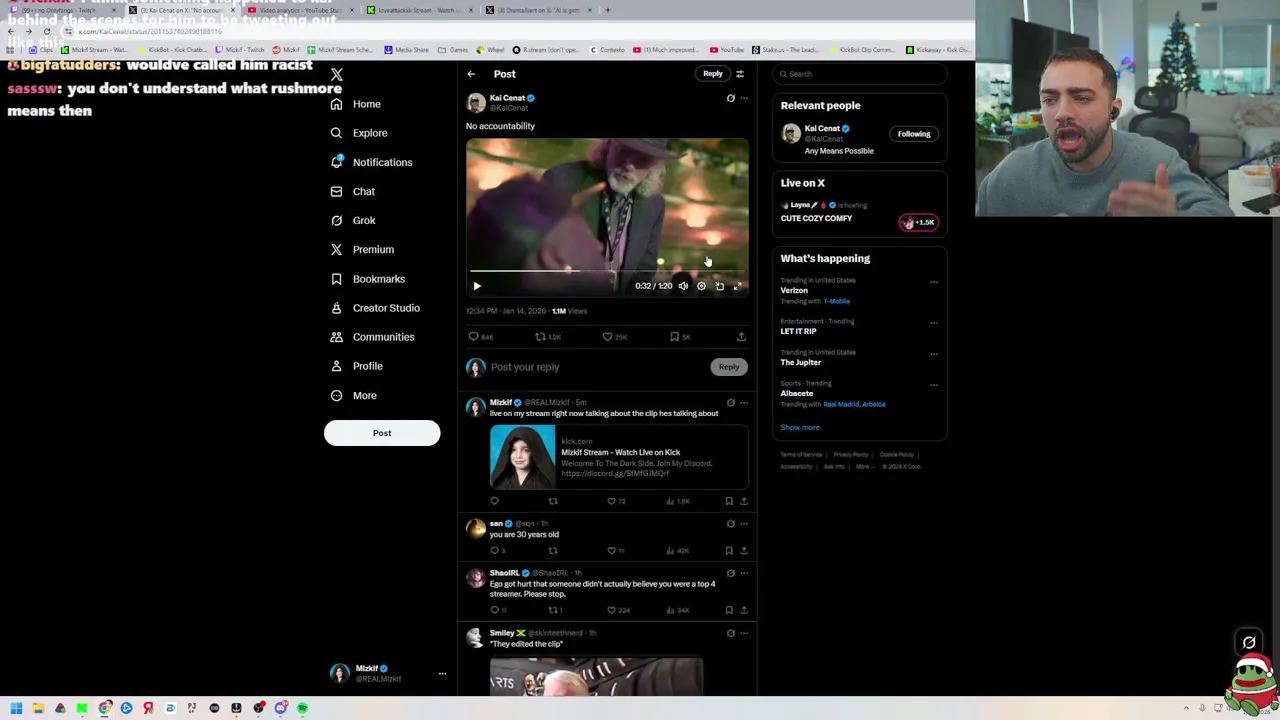Open the video settings gear
The width and height of the screenshot is (1280, 720).
pyautogui.click(x=701, y=286)
